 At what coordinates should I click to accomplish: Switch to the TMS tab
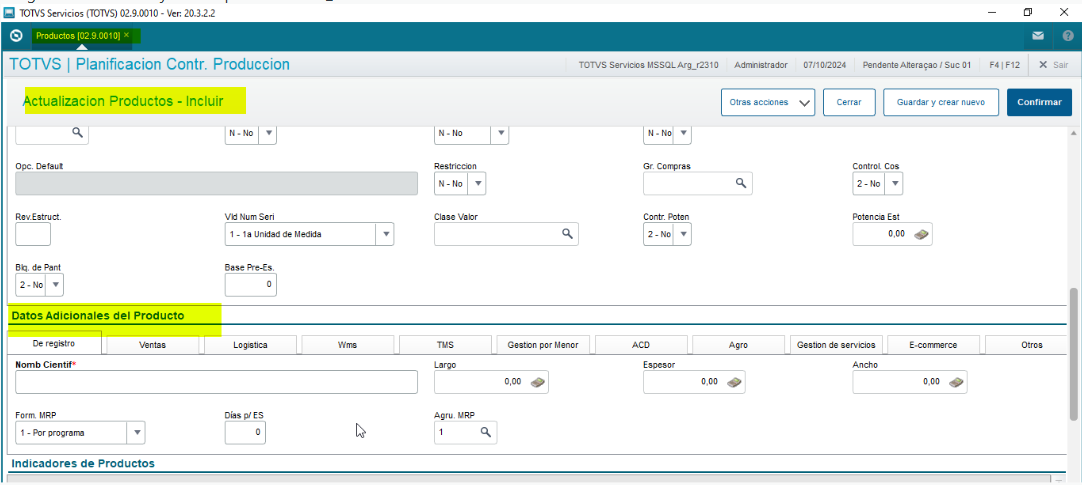[x=445, y=344]
